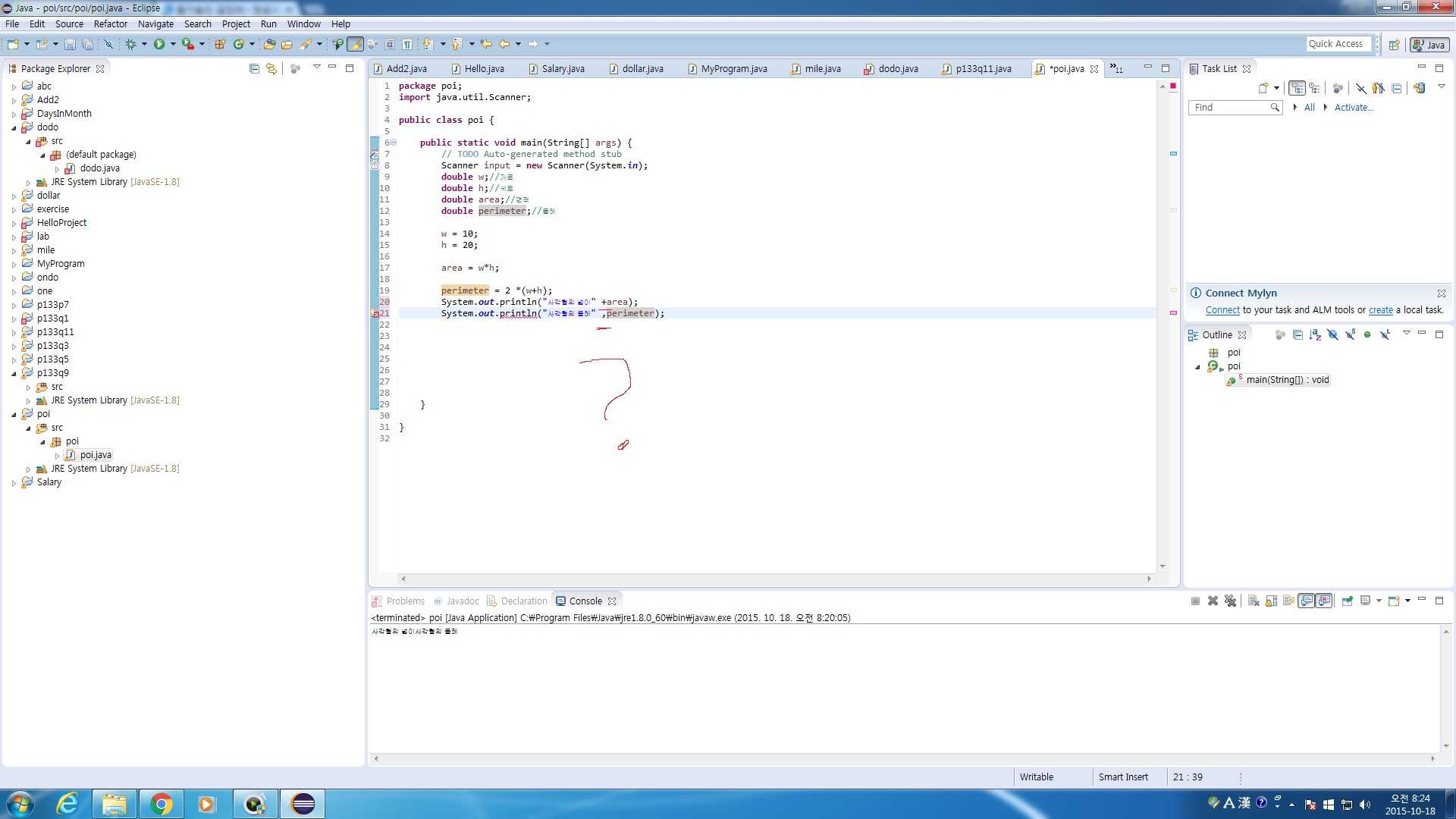This screenshot has width=1456, height=819.
Task: Click the console vertical scrollbar
Action: pos(1446,688)
